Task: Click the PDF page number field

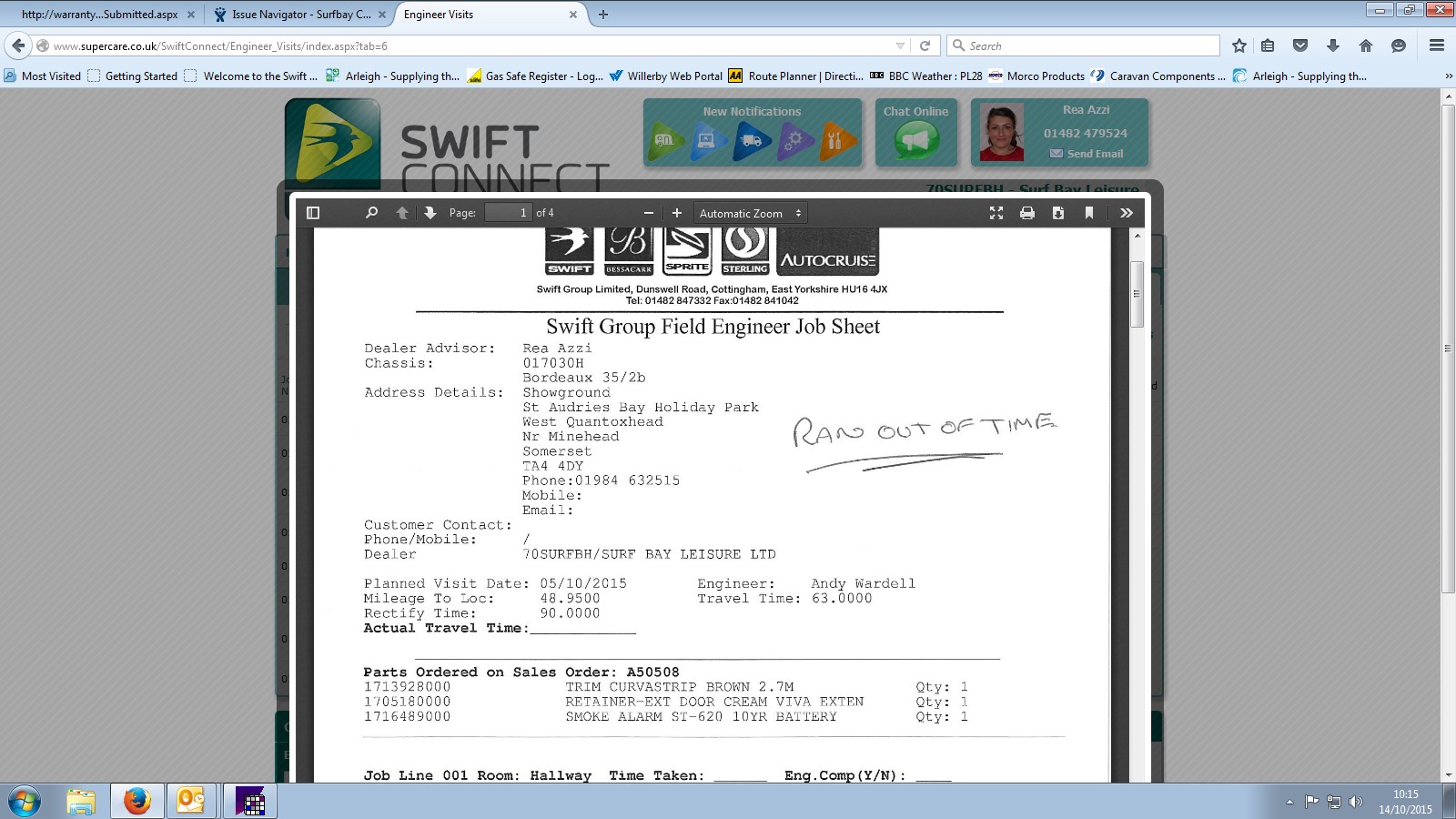Action: click(x=508, y=213)
